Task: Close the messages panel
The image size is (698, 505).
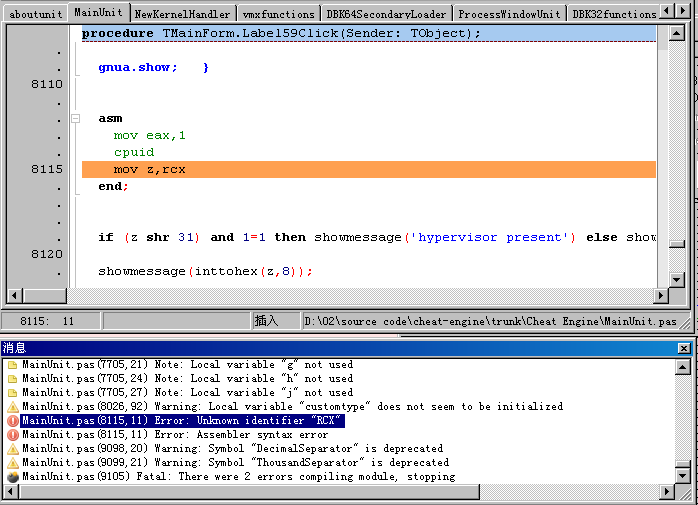Action: tap(683, 348)
